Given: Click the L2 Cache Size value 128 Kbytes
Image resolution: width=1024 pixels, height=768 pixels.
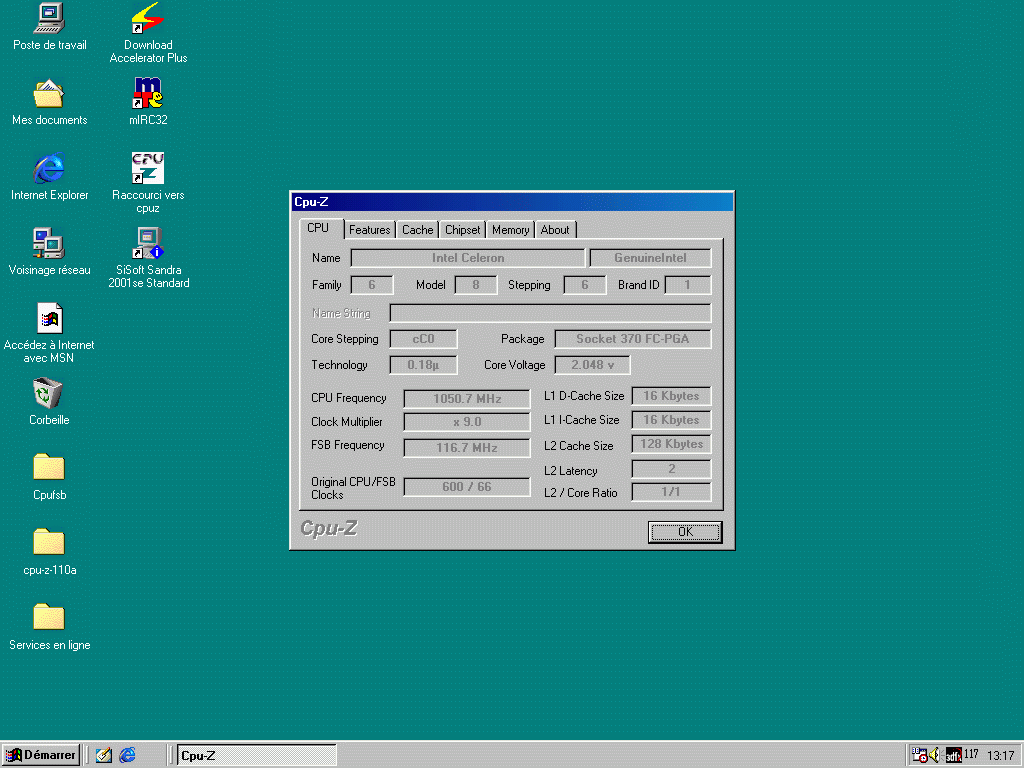Looking at the screenshot, I should click(x=671, y=444).
